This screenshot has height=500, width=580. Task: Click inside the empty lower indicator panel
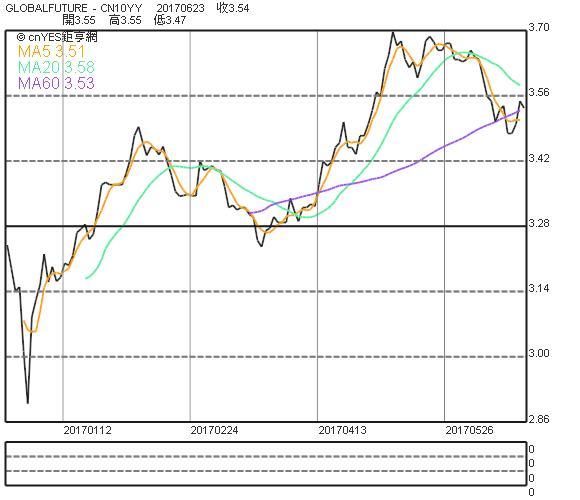click(266, 463)
